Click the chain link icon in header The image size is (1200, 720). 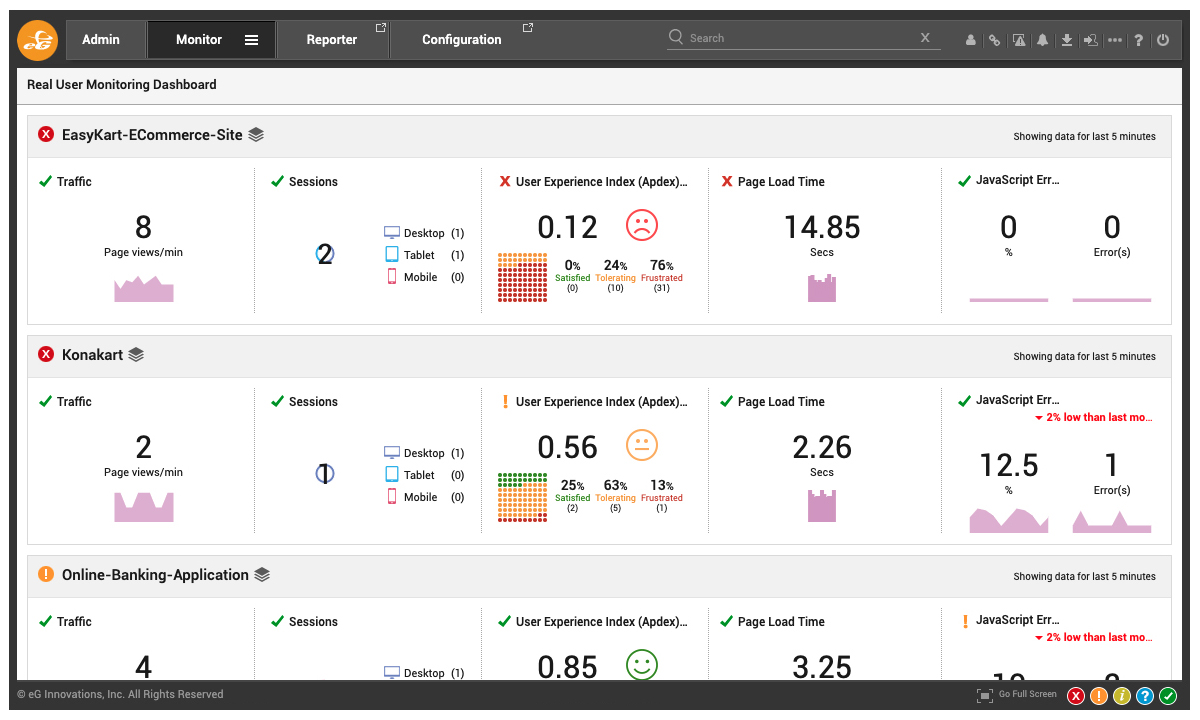pos(994,40)
